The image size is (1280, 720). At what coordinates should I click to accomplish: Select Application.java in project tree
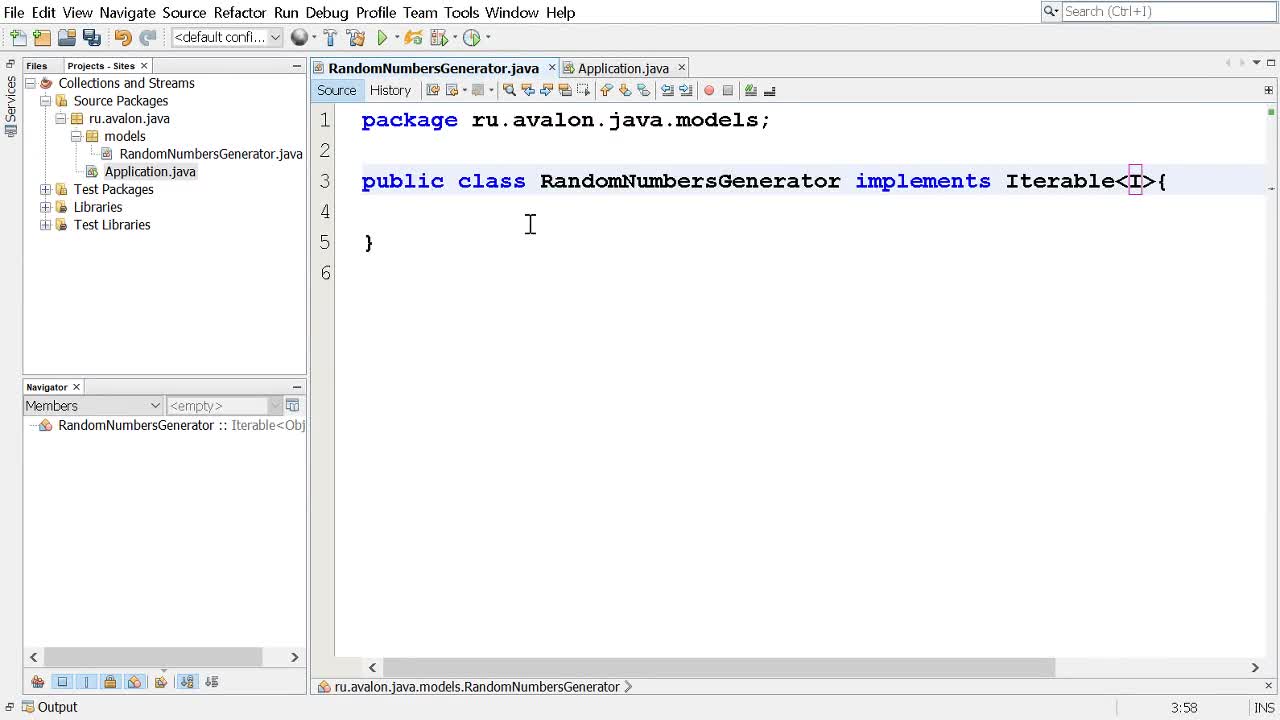[150, 172]
